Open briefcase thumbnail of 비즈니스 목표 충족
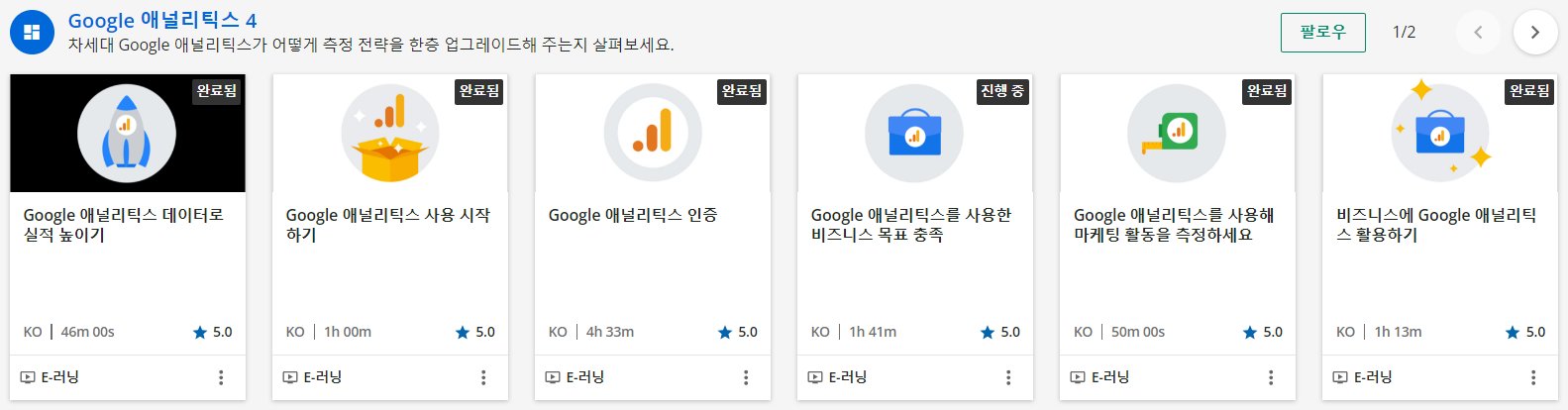Viewport: 1568px width, 410px height. click(x=915, y=133)
